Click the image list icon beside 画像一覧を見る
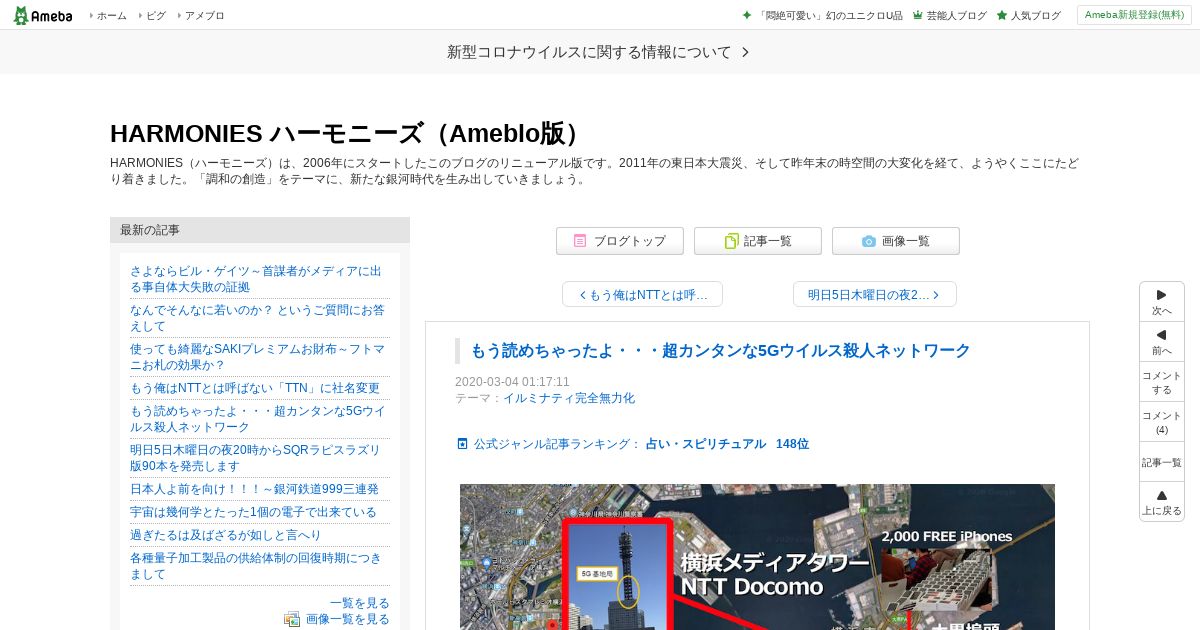 pos(292,619)
